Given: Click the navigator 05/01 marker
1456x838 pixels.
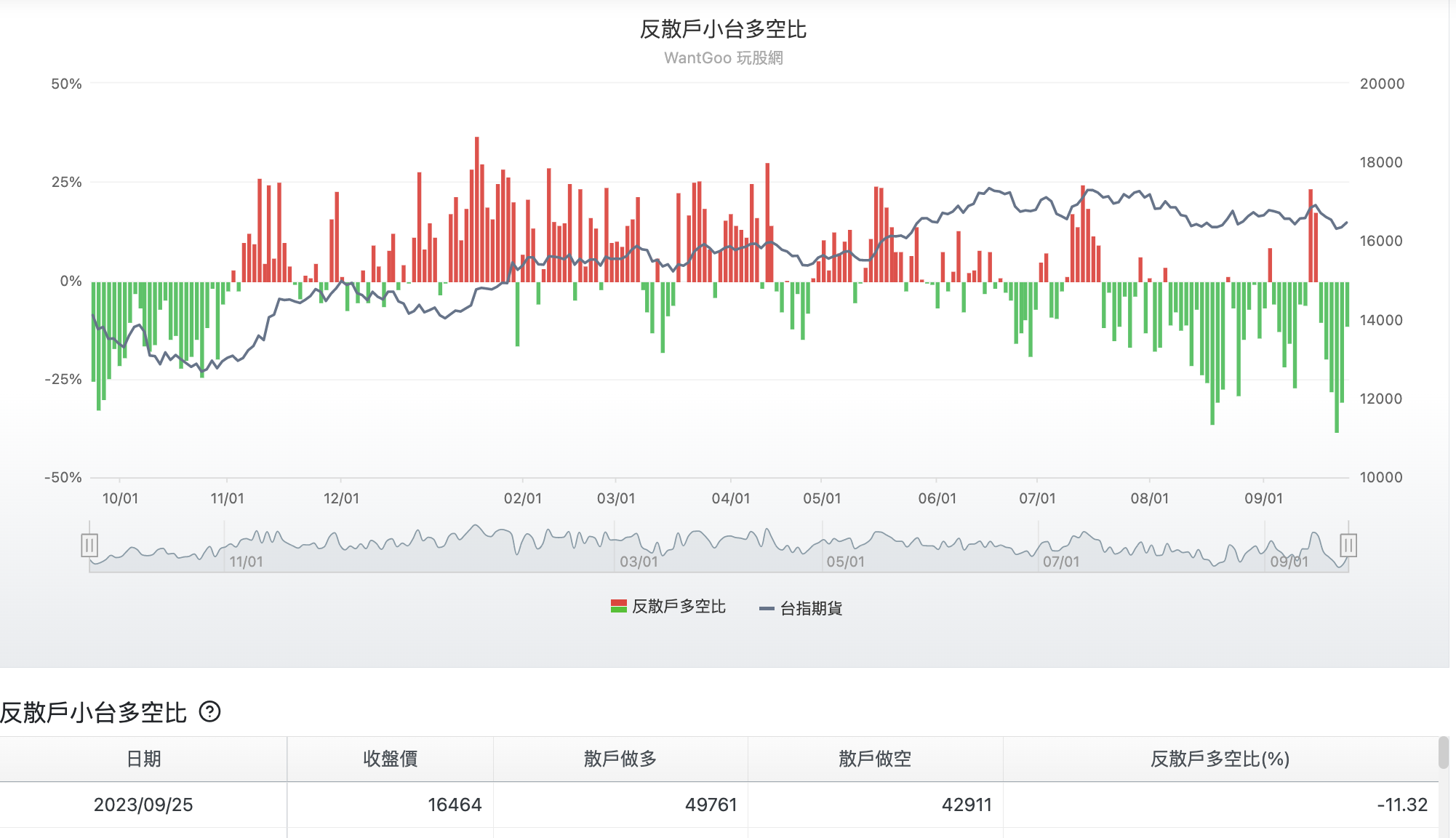Looking at the screenshot, I should coord(846,562).
